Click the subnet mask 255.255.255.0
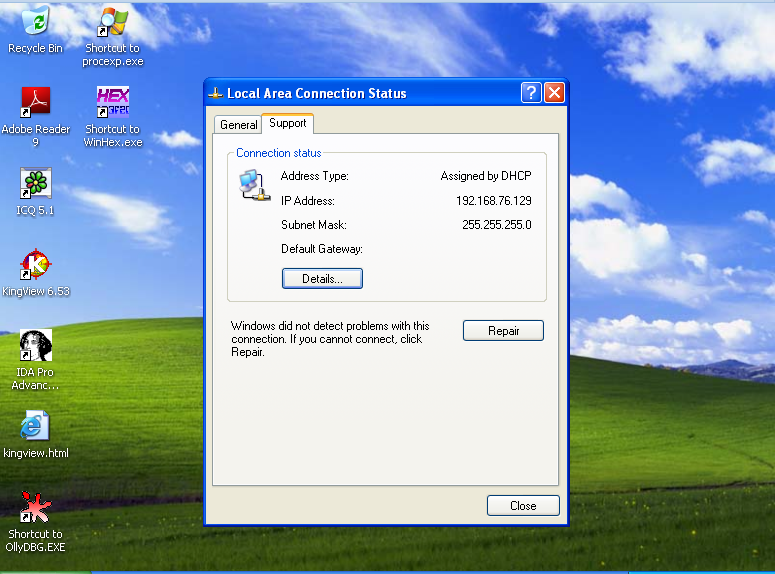The width and height of the screenshot is (775, 574). [497, 225]
